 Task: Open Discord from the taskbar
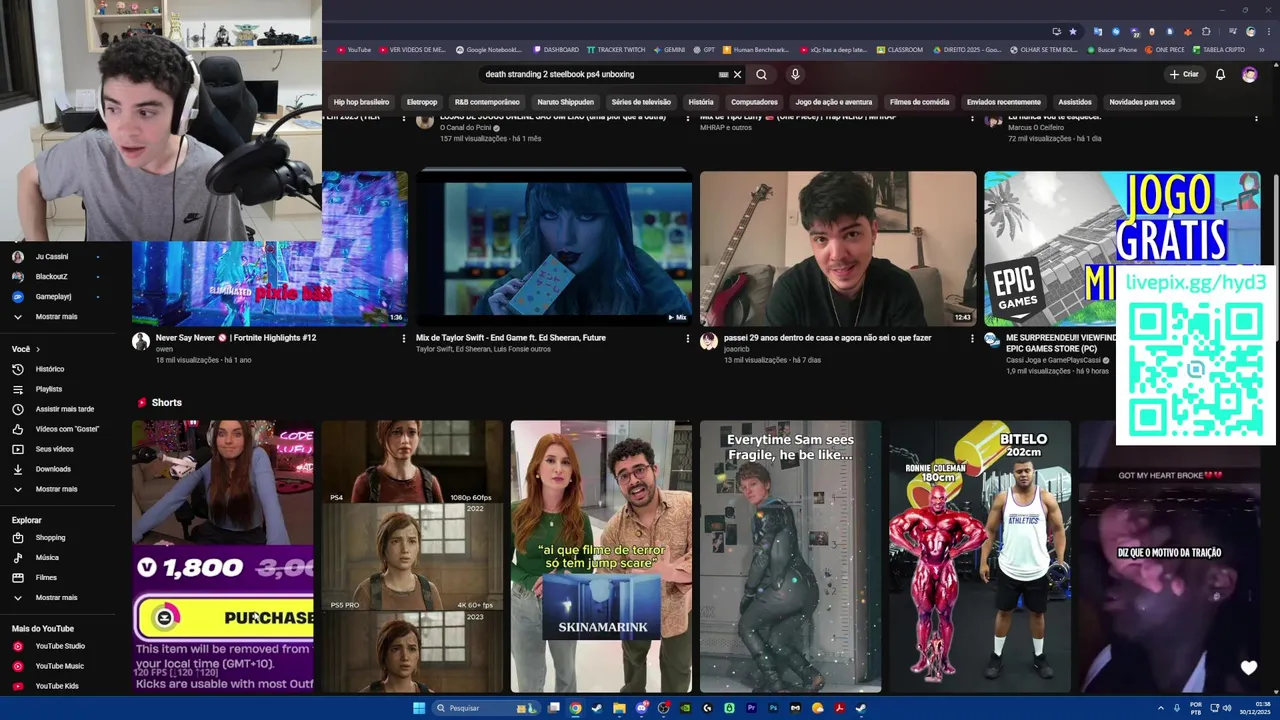[641, 708]
